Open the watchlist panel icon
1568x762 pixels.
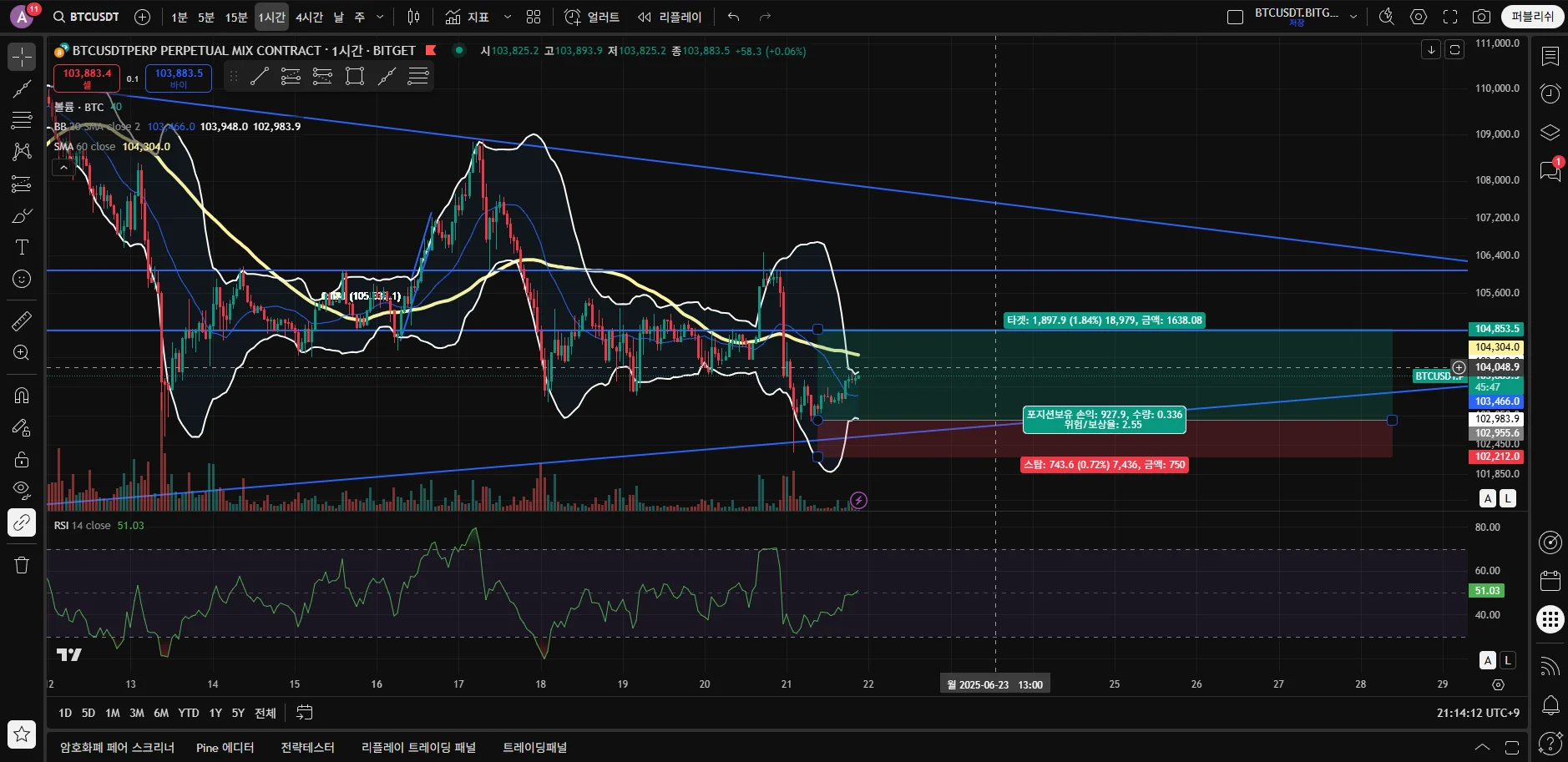(x=1550, y=57)
